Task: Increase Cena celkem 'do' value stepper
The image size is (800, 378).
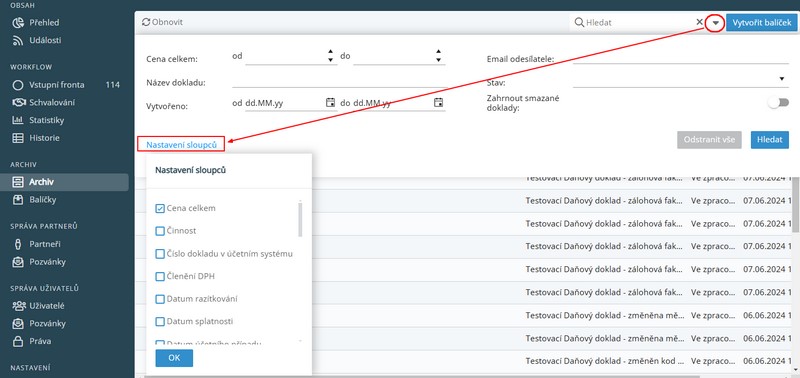Action: tap(438, 52)
